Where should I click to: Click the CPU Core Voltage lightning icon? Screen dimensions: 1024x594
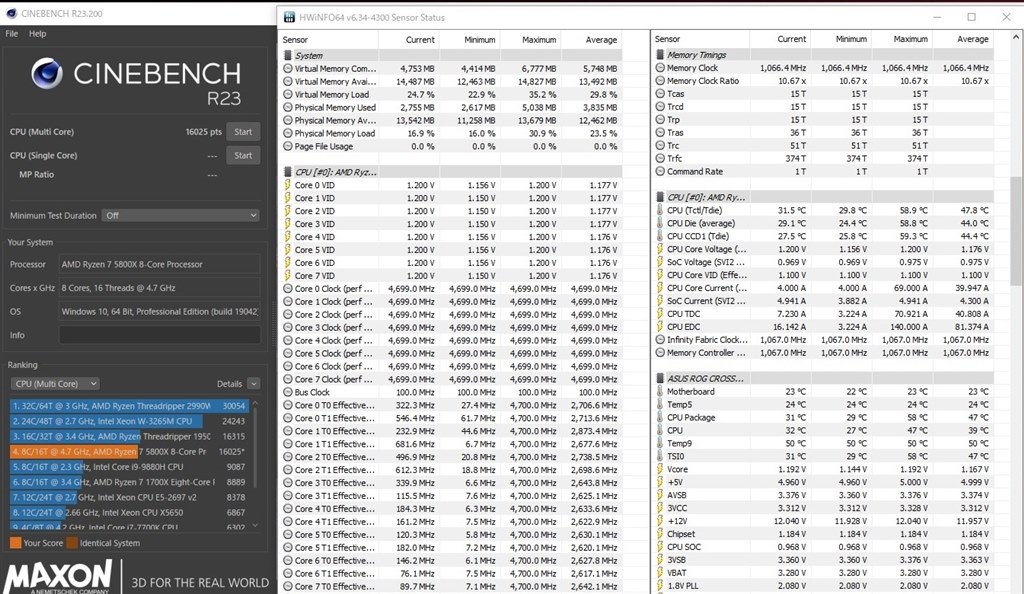click(x=660, y=249)
